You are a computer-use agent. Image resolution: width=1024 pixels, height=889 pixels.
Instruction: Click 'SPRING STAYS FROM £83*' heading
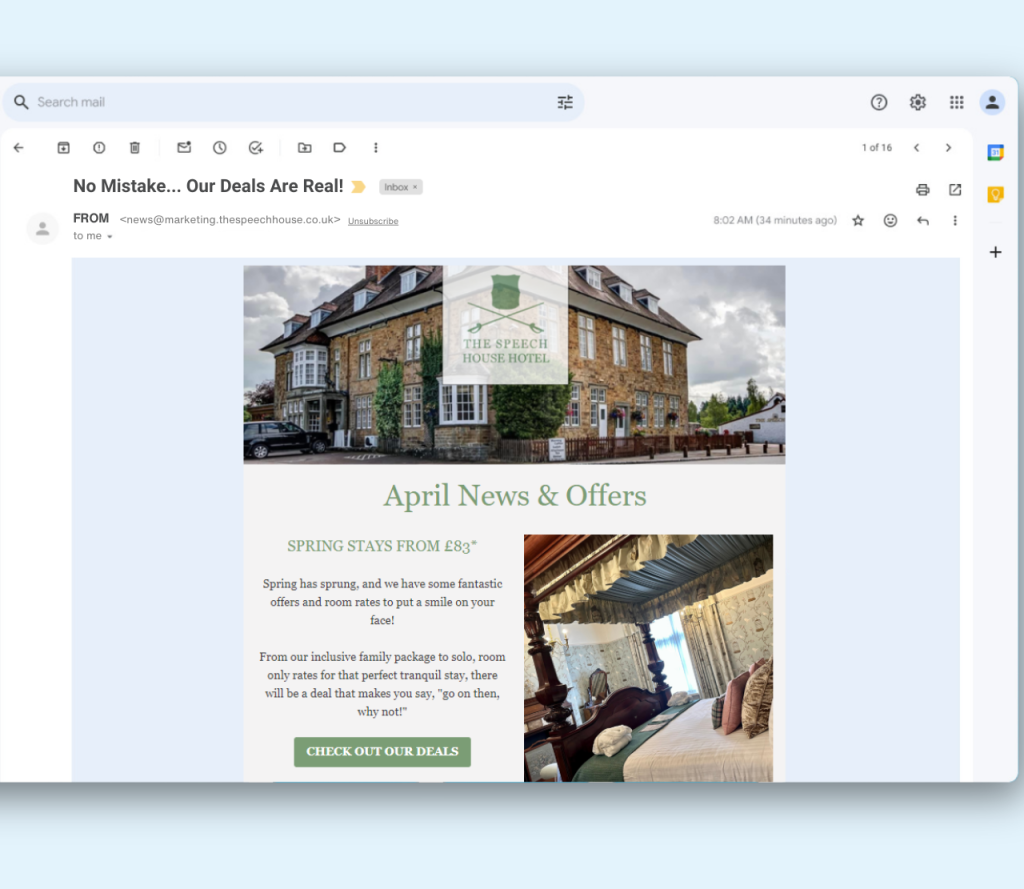click(x=382, y=546)
